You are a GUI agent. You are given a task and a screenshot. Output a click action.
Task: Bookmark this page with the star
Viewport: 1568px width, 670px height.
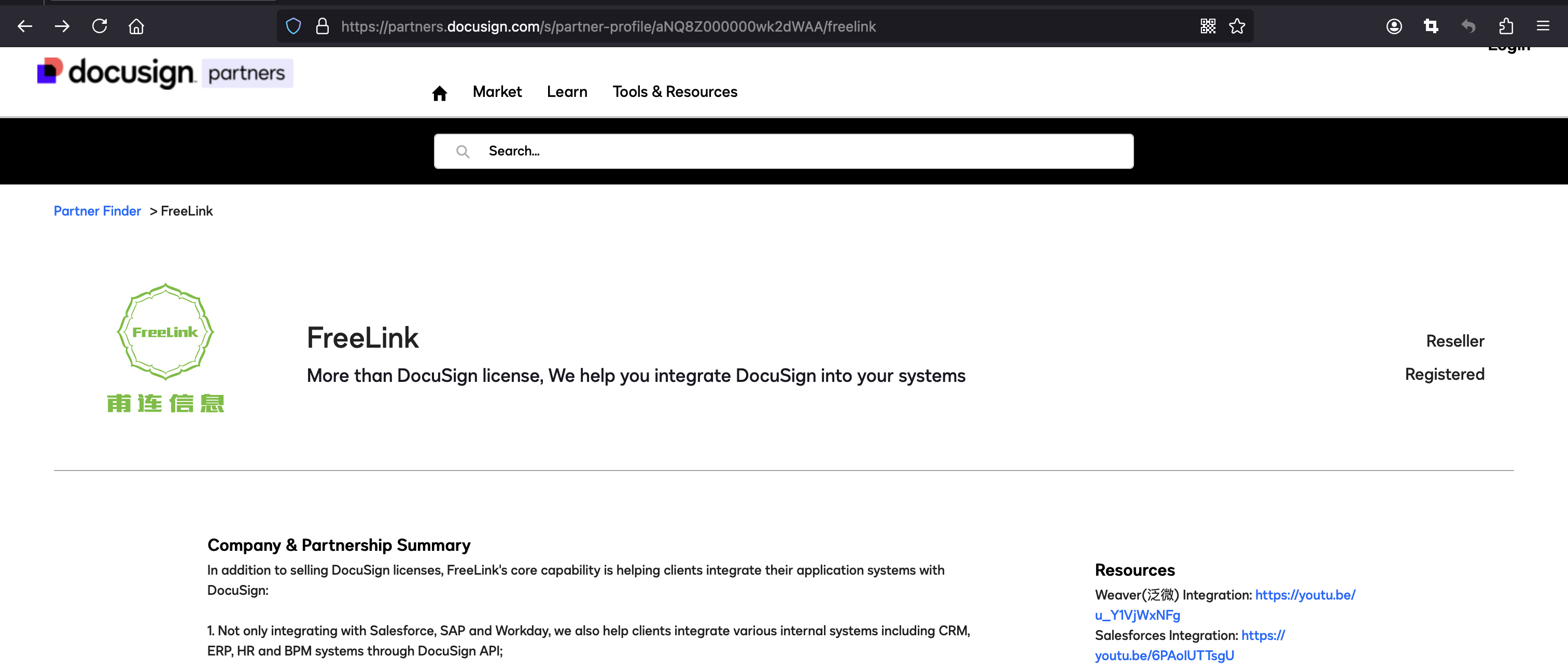click(1237, 26)
